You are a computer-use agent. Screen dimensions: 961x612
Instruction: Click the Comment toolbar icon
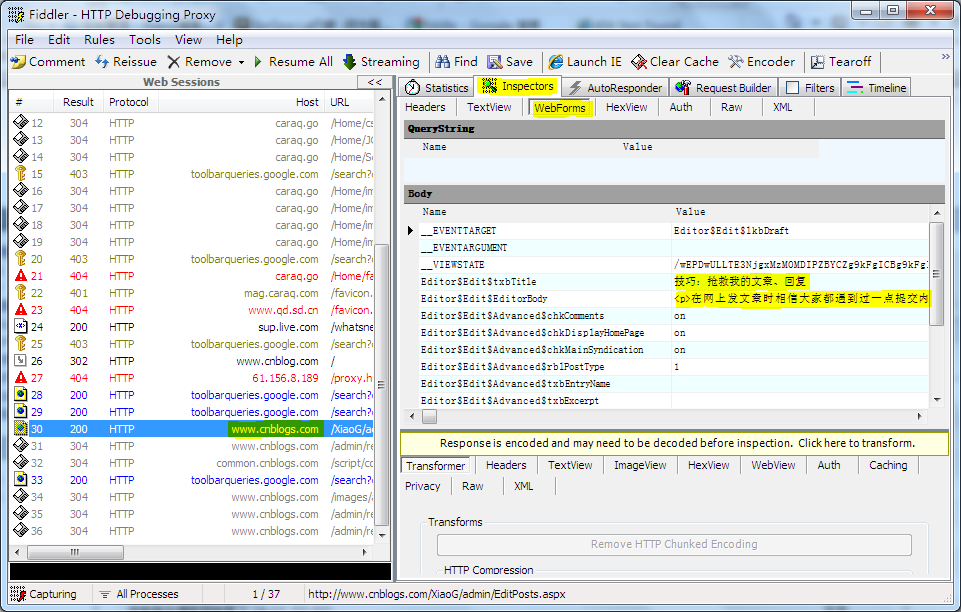click(x=18, y=62)
